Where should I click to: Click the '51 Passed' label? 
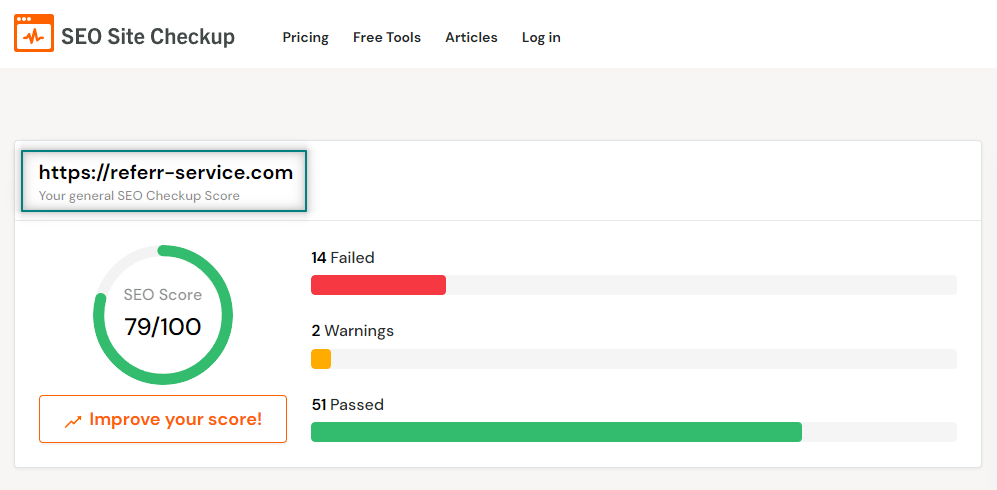pyautogui.click(x=347, y=405)
